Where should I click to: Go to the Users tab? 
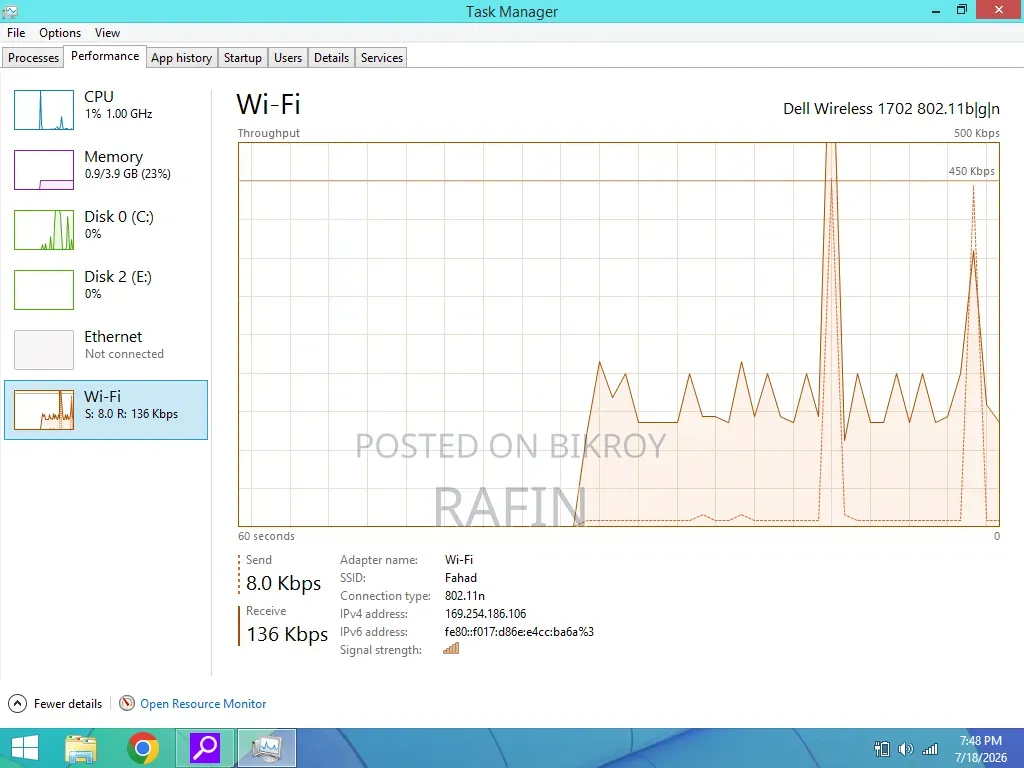[288, 57]
